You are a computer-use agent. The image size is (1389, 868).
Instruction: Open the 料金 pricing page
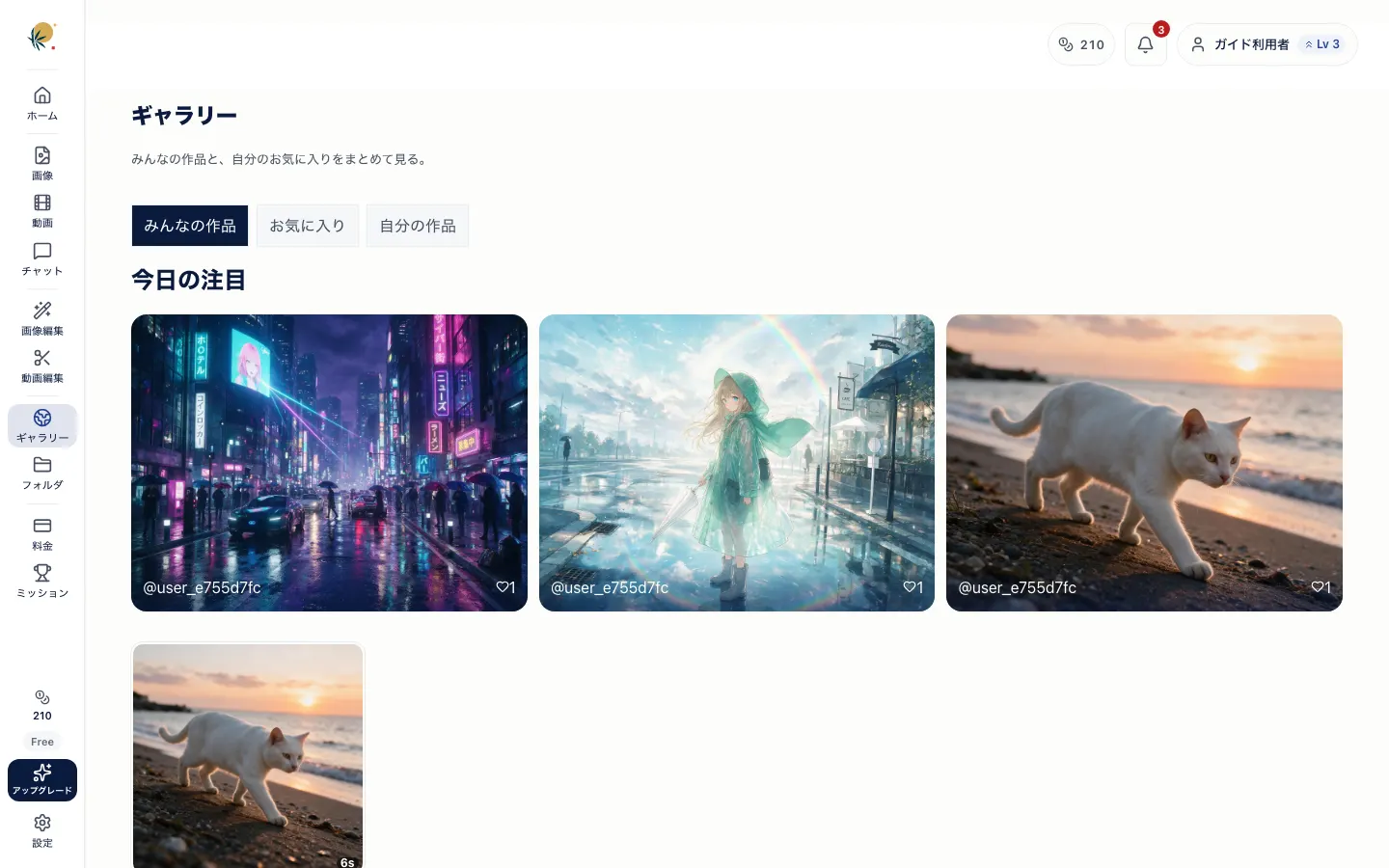[42, 534]
